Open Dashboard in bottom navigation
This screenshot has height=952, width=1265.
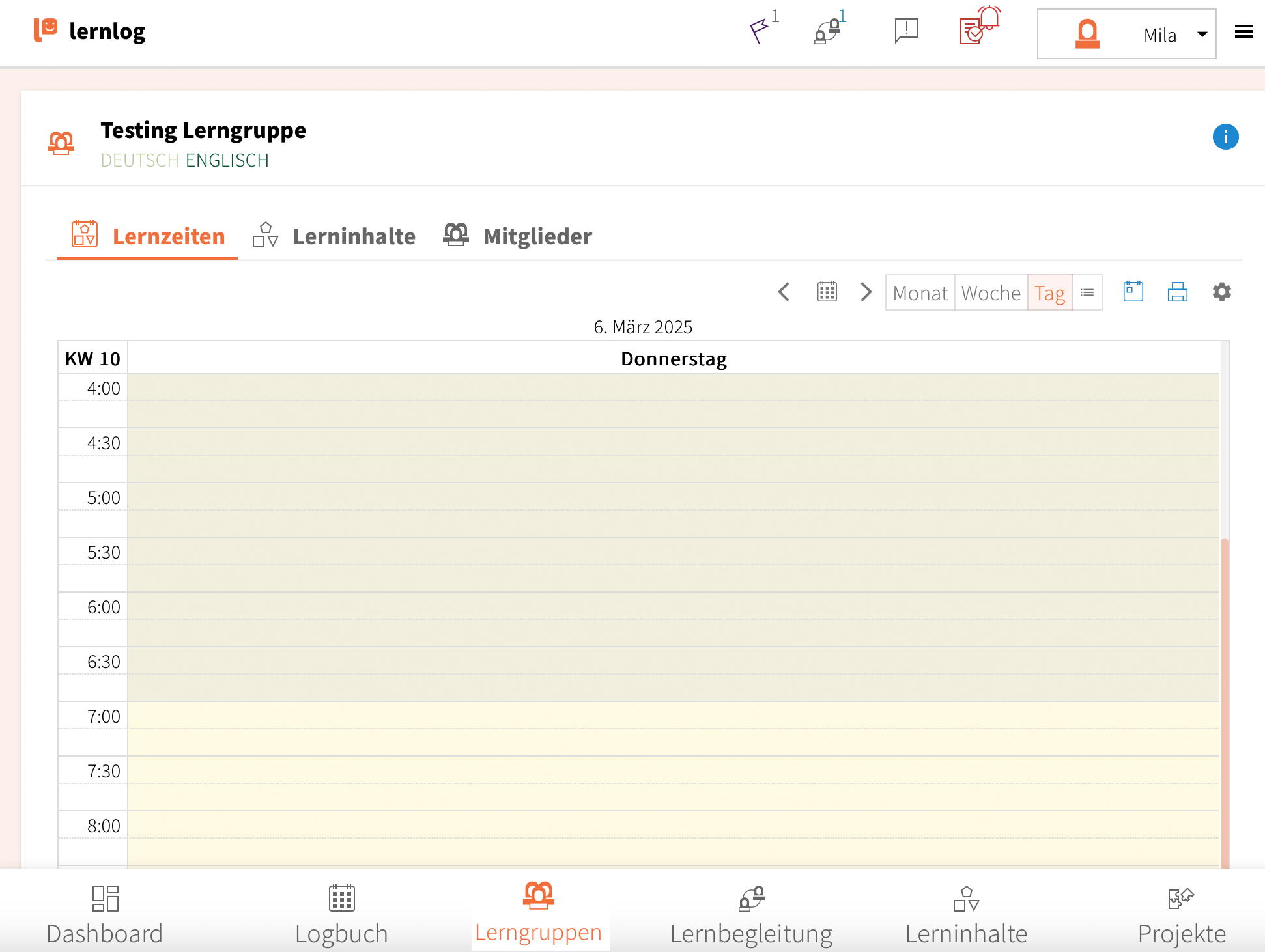105,916
